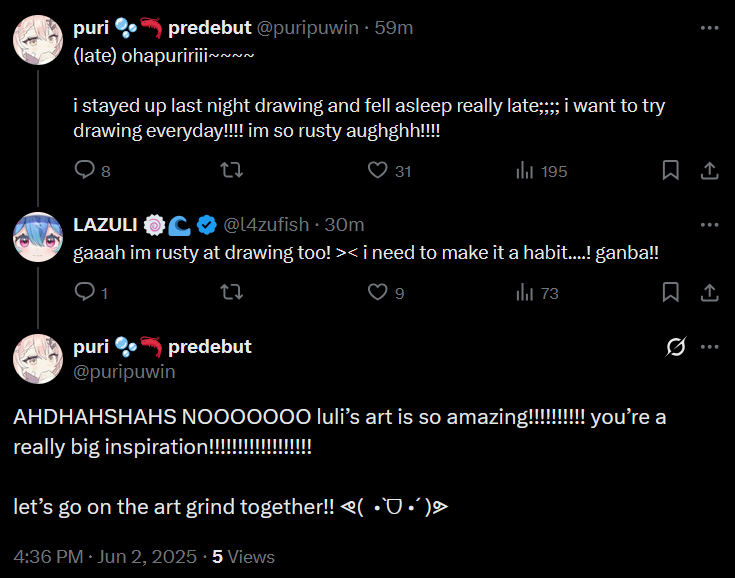Share puri's first tweet
The image size is (735, 578).
pyautogui.click(x=709, y=171)
